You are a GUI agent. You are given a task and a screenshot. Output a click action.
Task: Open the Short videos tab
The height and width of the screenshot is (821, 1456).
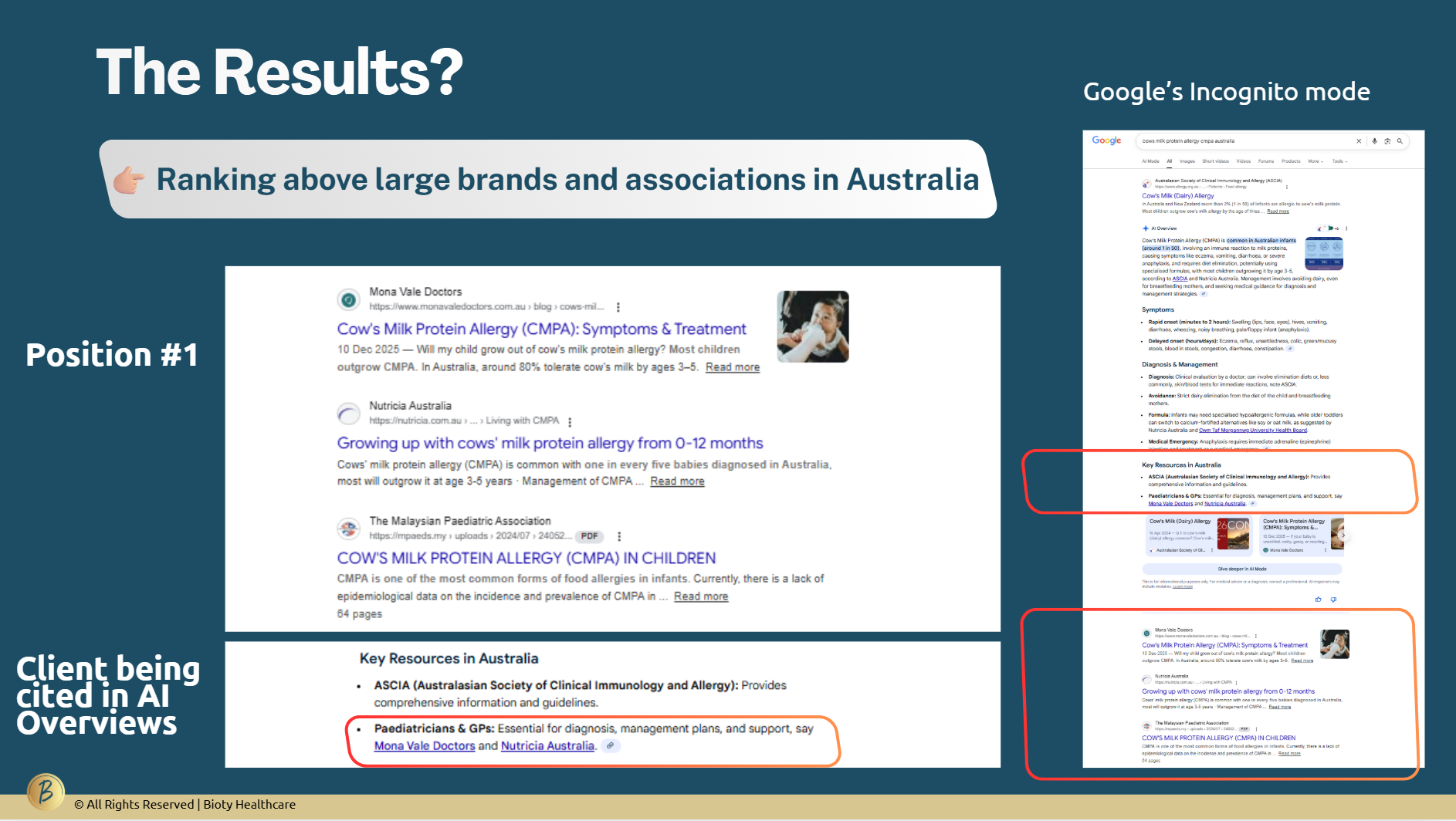click(1215, 161)
